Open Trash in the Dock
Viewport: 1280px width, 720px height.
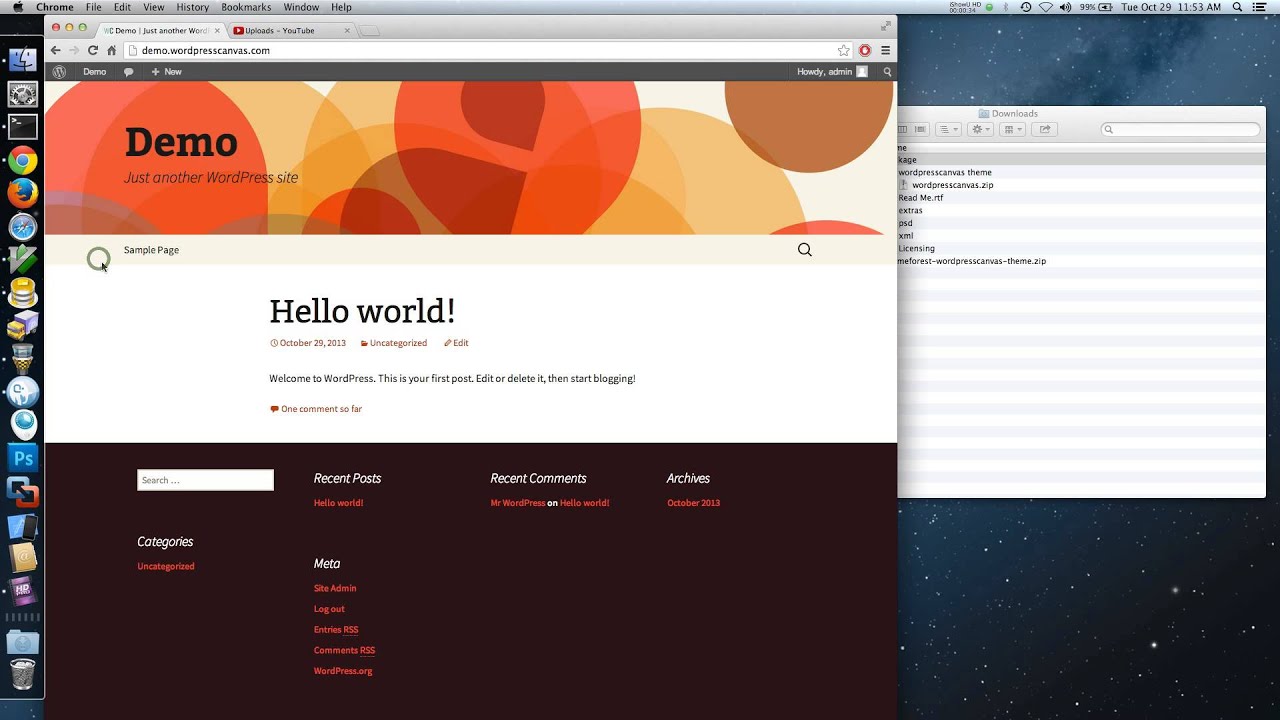point(22,674)
